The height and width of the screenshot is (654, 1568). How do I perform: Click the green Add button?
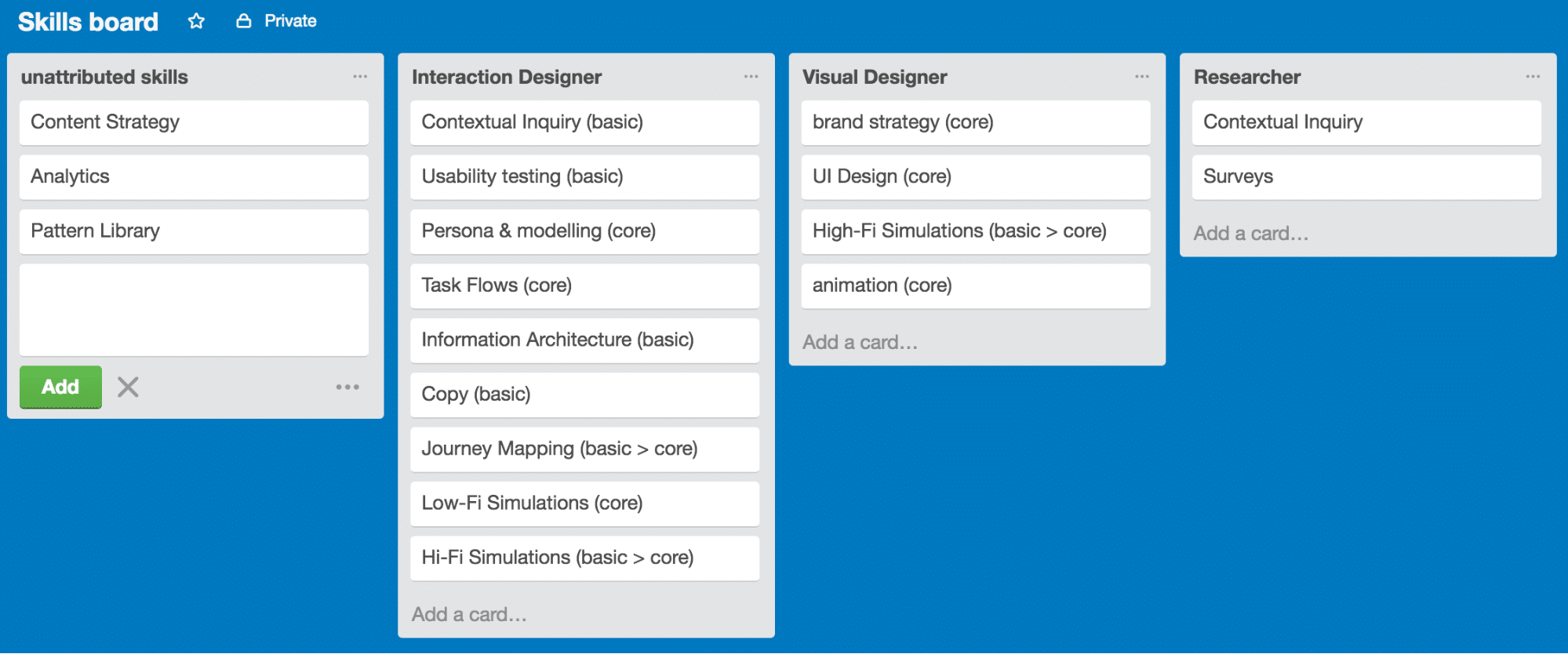pyautogui.click(x=60, y=387)
